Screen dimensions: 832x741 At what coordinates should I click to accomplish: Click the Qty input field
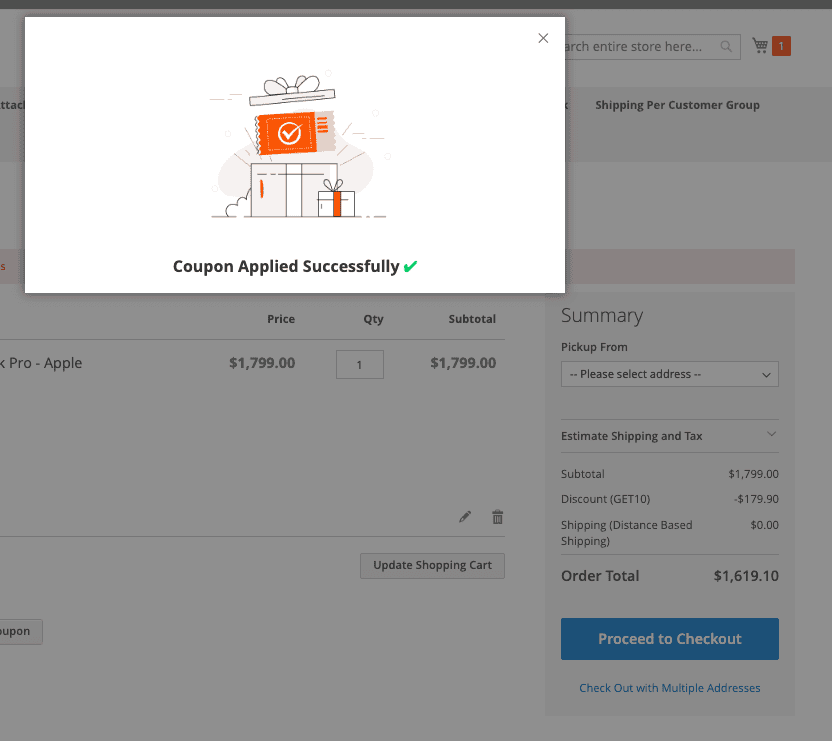click(359, 364)
